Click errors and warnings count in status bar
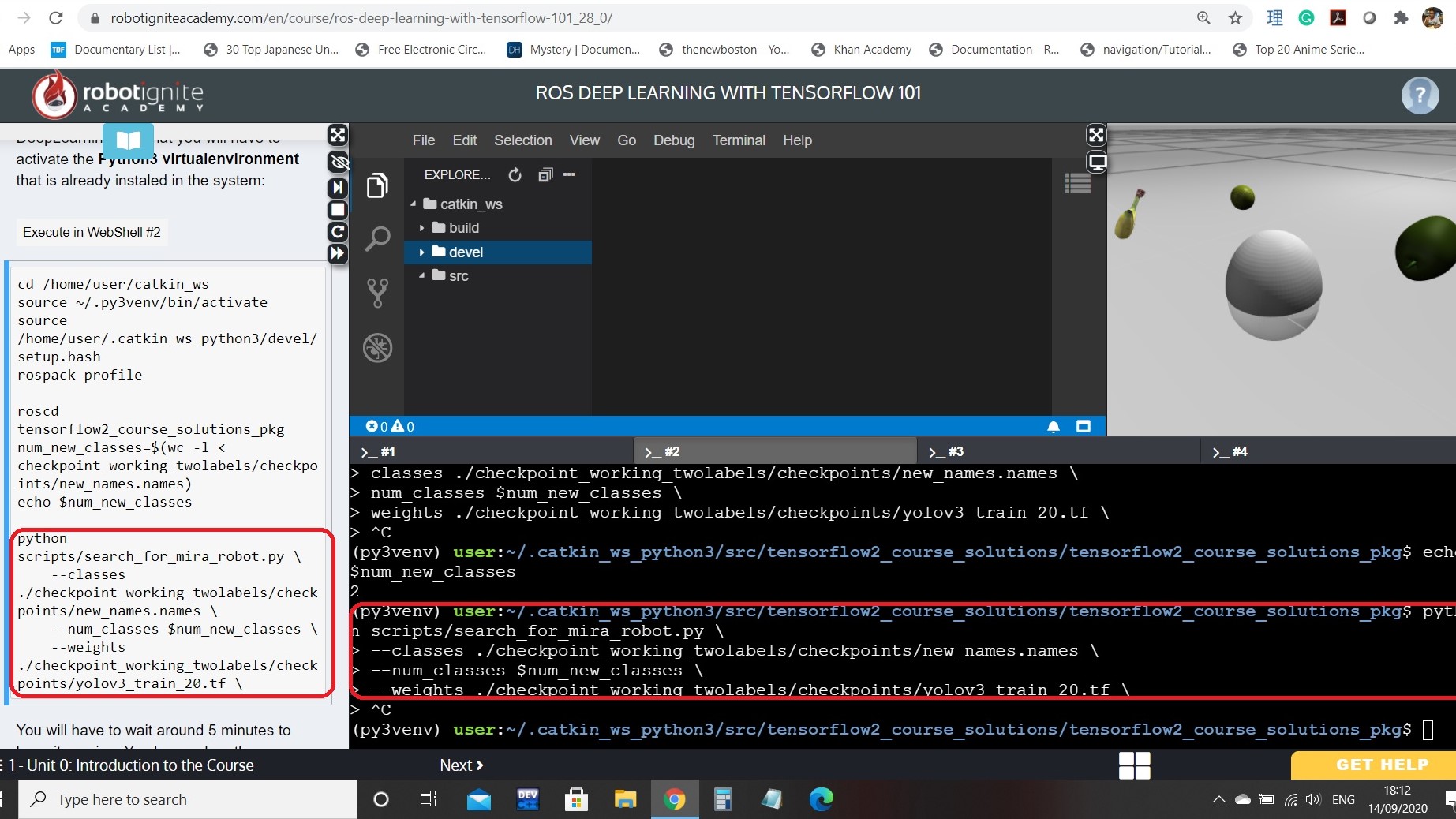 391,427
